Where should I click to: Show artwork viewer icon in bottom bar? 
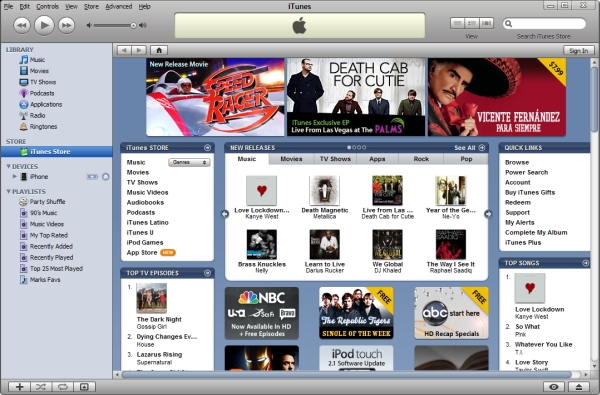[84, 387]
